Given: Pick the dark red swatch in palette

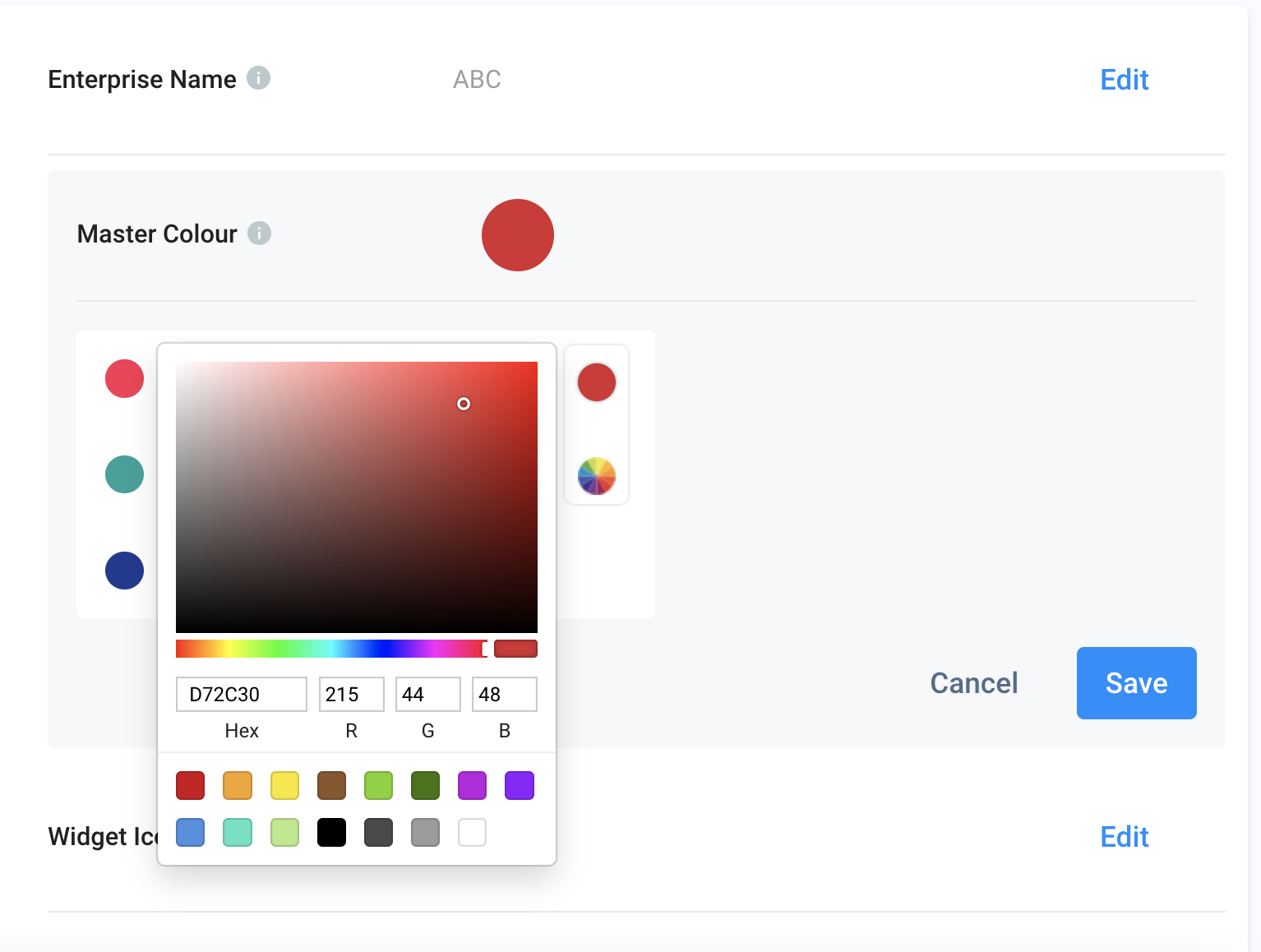Looking at the screenshot, I should [191, 786].
